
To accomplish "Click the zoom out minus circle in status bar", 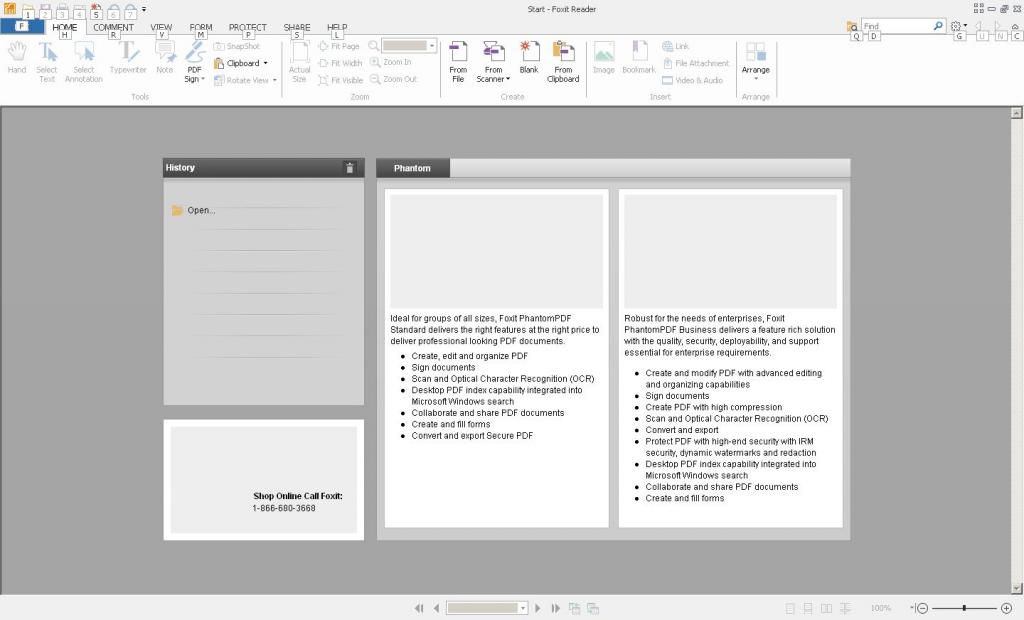I will point(921,608).
